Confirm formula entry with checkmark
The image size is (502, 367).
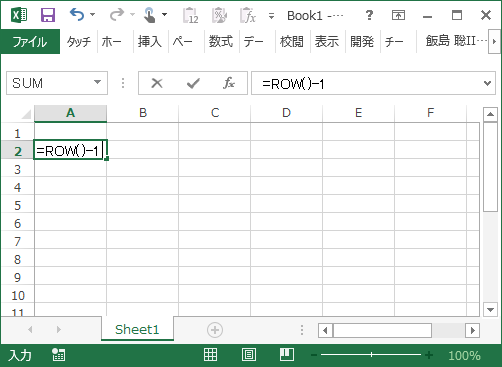point(193,83)
